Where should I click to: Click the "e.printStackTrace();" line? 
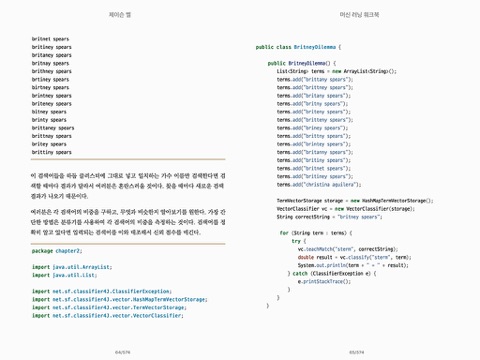(324, 281)
